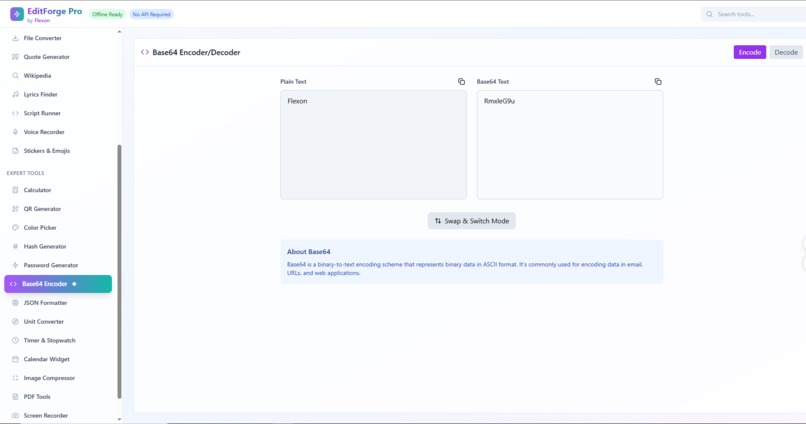
Task: Click the Calculator icon in sidebar
Action: (15, 190)
